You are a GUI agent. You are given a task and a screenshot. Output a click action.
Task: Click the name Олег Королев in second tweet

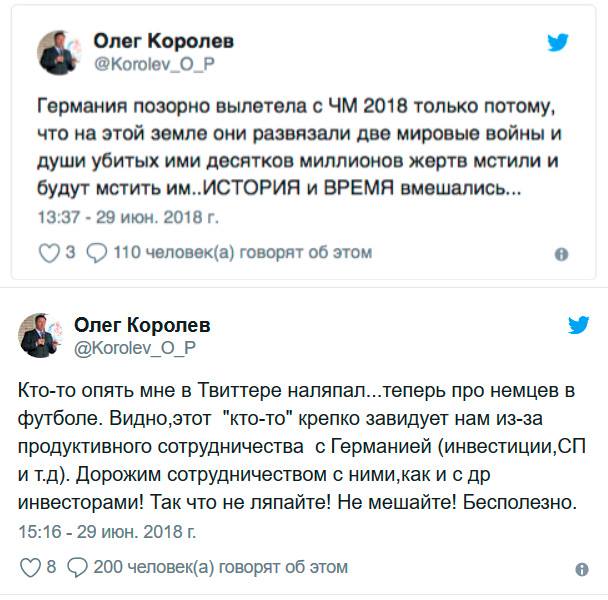click(143, 326)
